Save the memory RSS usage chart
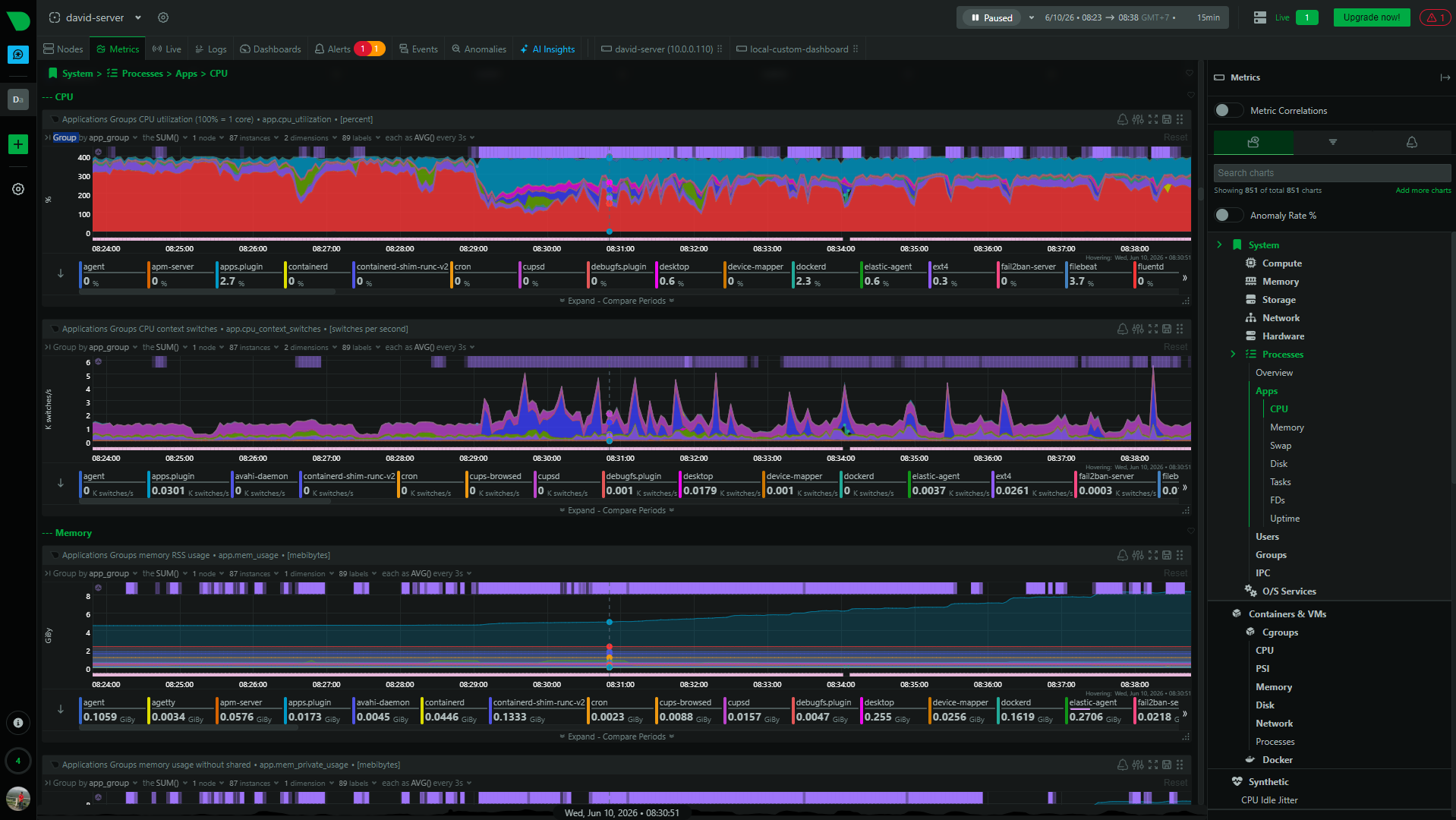 click(x=1167, y=555)
